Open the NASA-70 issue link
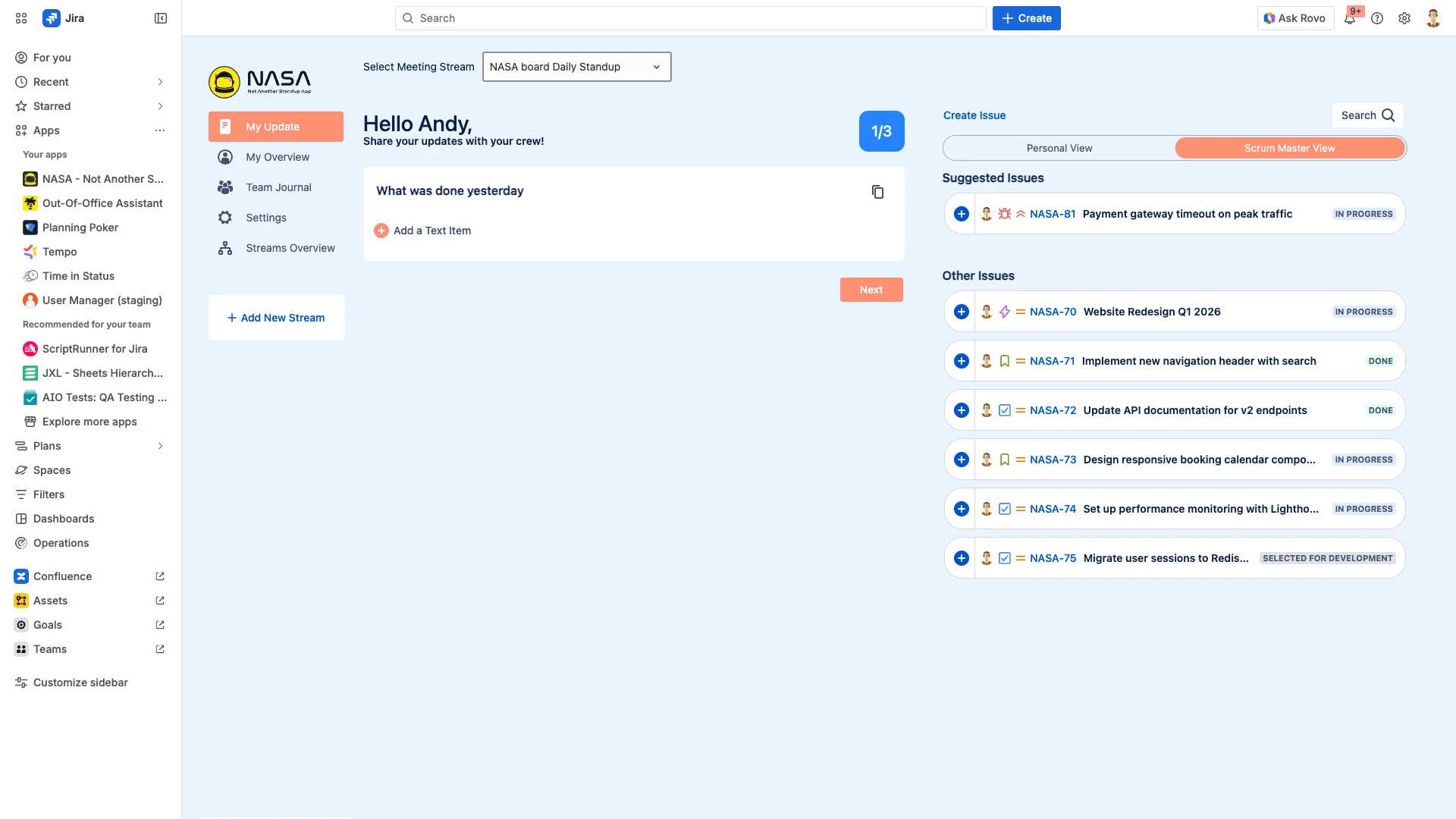The image size is (1456, 819). 1053,312
